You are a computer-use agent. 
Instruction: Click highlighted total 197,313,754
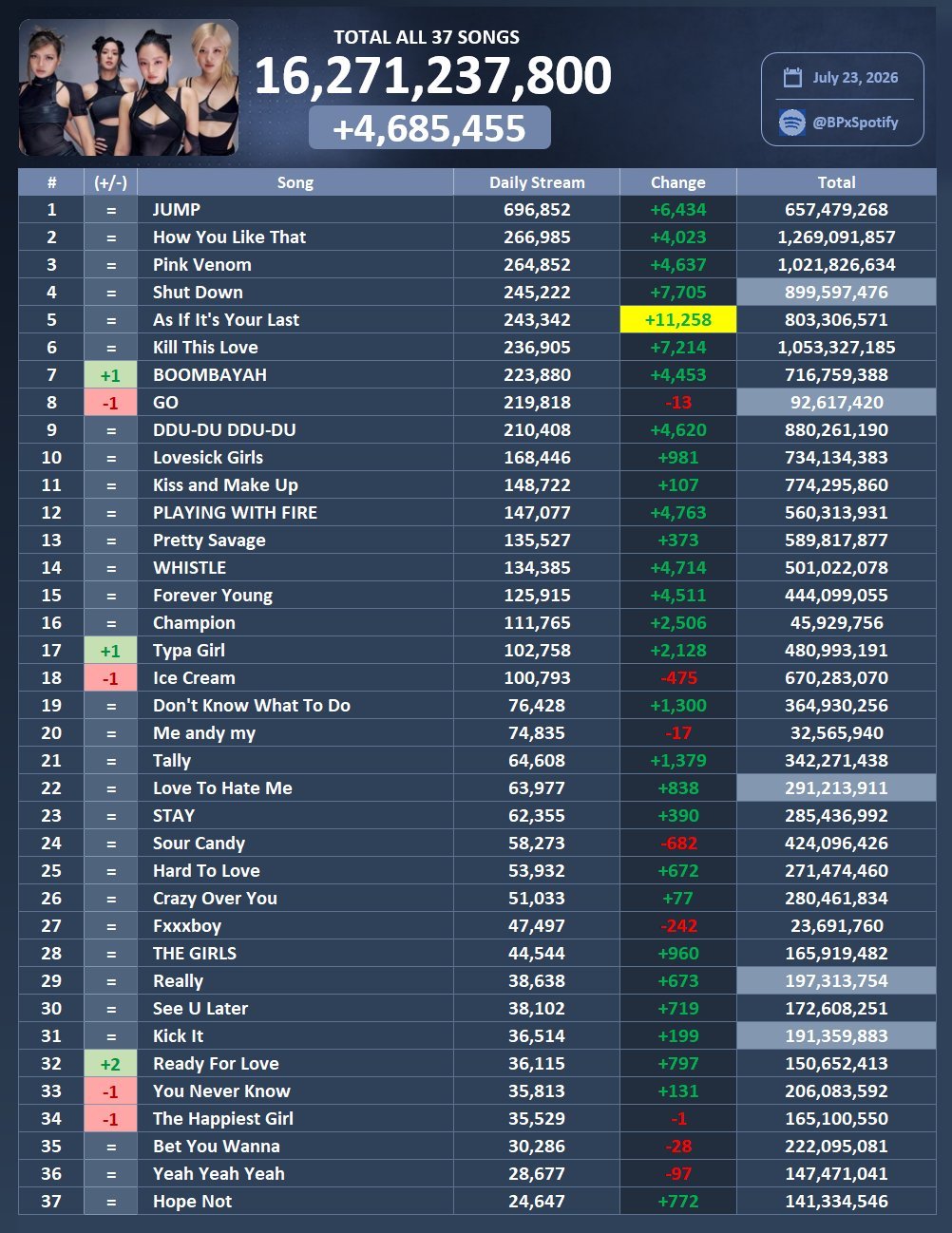tap(836, 981)
